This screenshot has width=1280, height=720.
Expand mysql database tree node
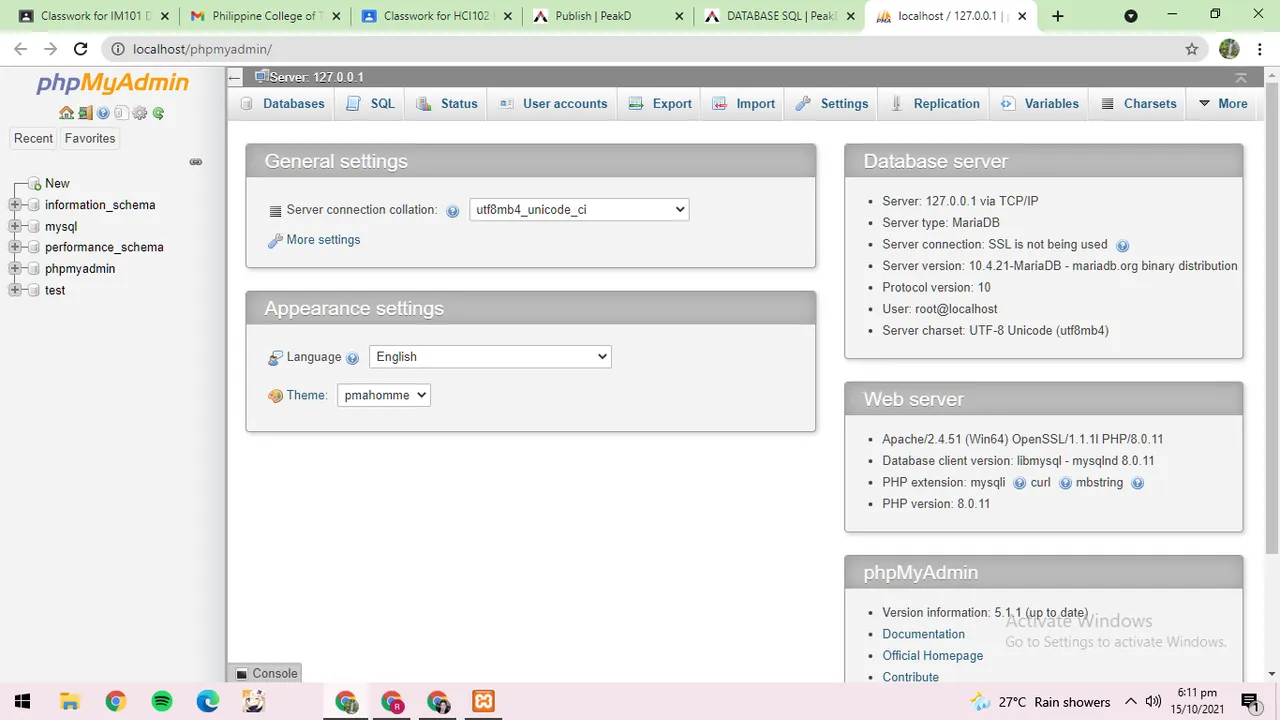click(x=15, y=227)
